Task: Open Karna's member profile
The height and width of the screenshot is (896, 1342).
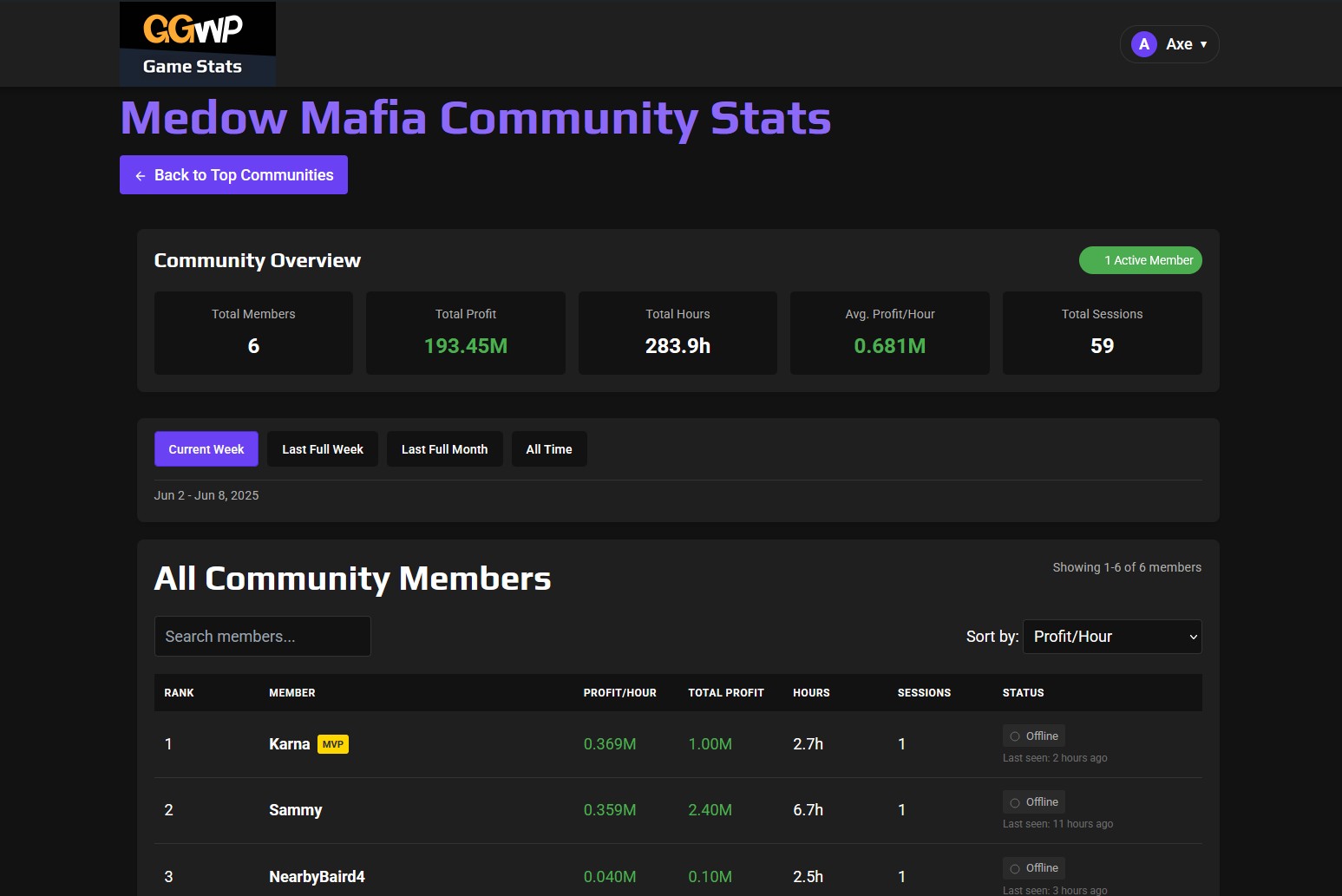Action: pyautogui.click(x=289, y=743)
